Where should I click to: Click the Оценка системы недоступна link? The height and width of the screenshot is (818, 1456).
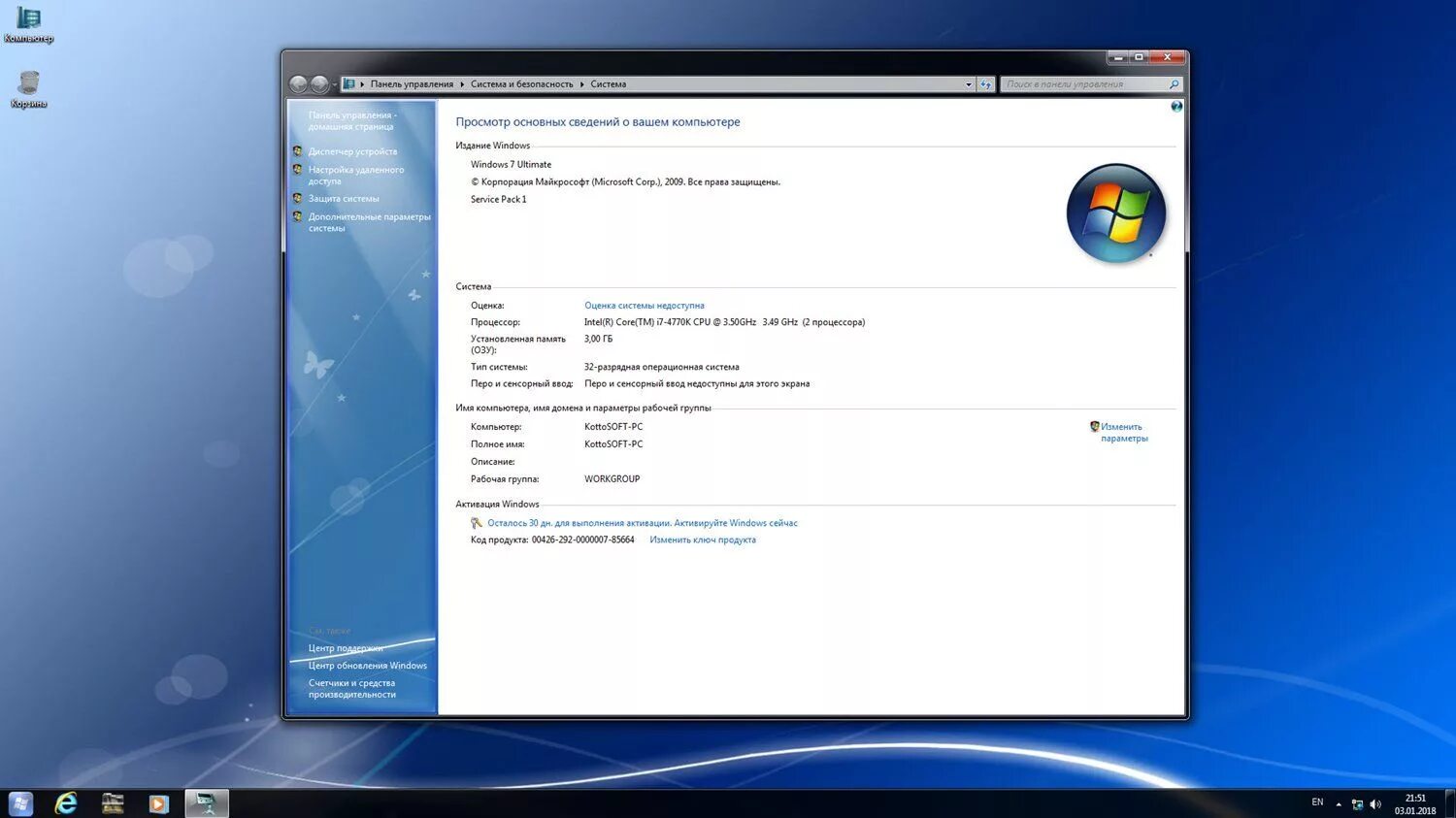pos(645,306)
